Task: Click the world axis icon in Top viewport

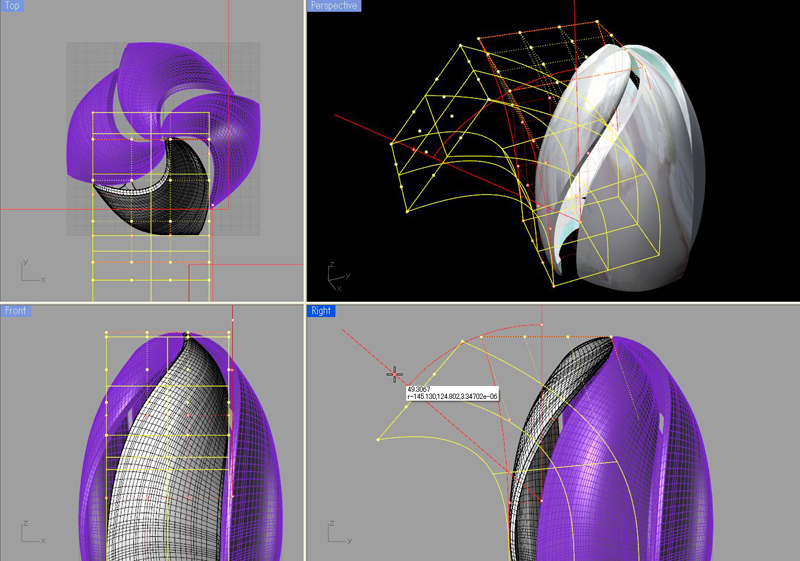Action: [x=30, y=270]
